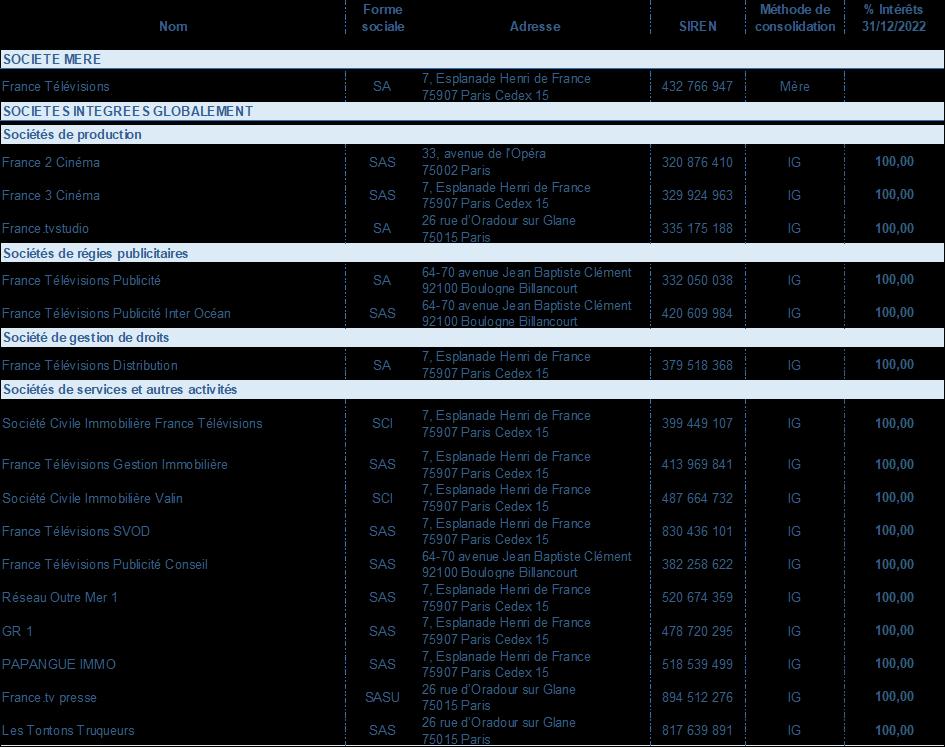The width and height of the screenshot is (945, 747).
Task: Click the 'Adresse' column header
Action: (x=535, y=27)
